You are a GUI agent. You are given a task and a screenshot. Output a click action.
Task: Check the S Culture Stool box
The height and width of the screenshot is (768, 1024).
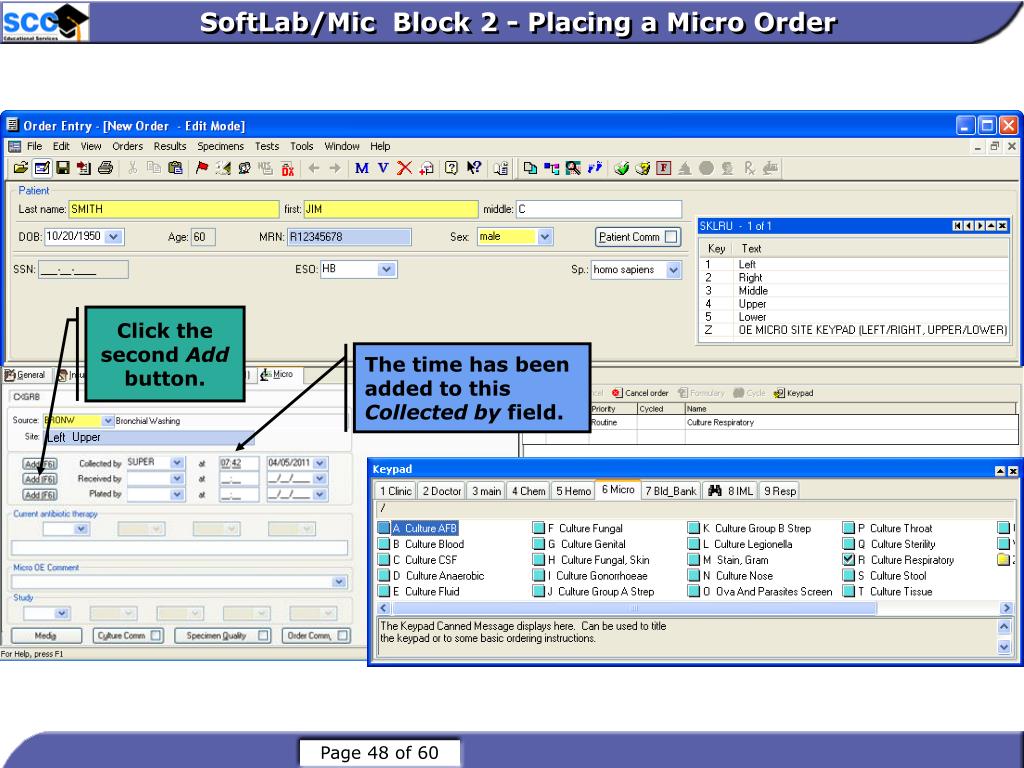point(848,575)
